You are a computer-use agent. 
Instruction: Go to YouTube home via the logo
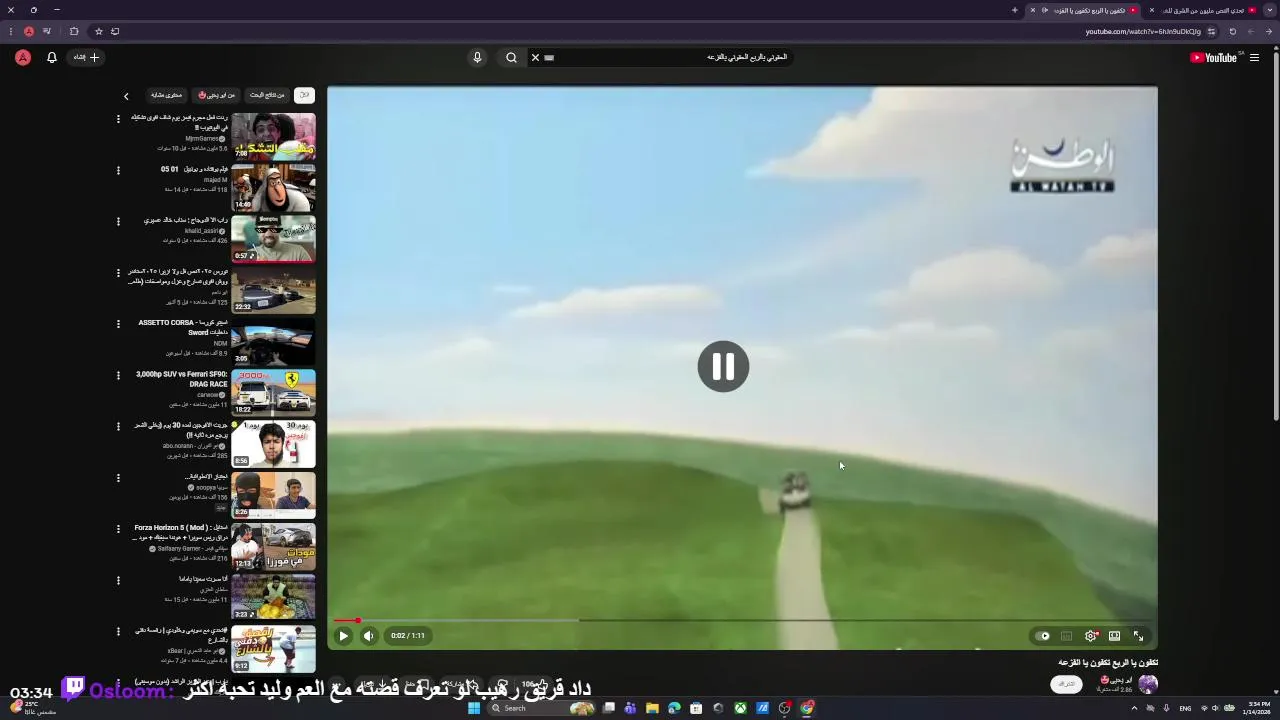pyautogui.click(x=1214, y=58)
